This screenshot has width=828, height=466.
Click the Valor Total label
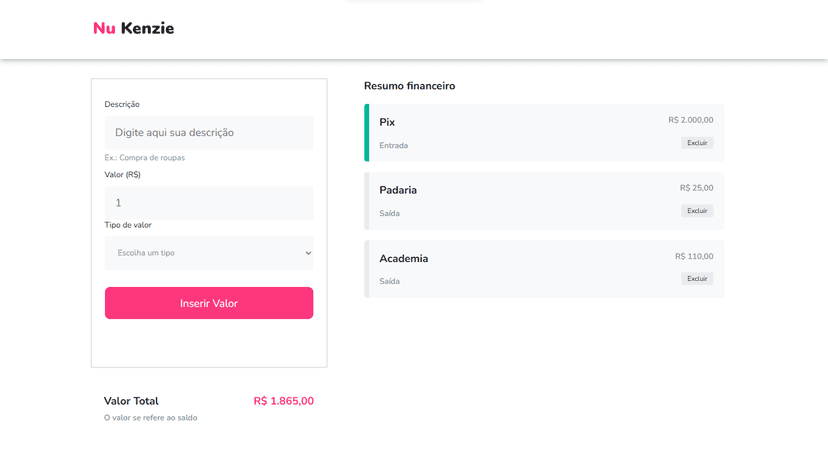pyautogui.click(x=131, y=401)
